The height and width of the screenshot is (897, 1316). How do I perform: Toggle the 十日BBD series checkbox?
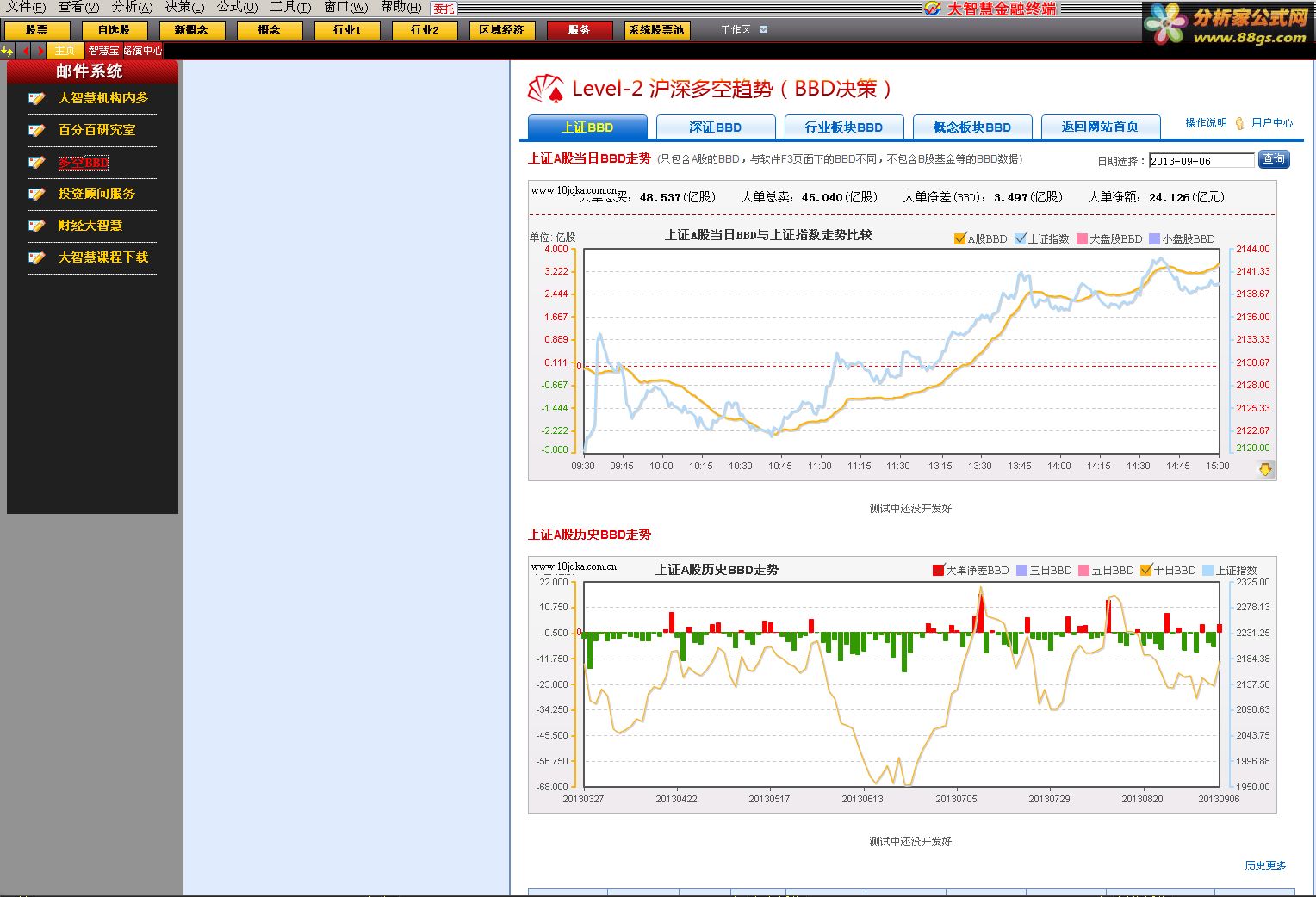(x=1145, y=570)
